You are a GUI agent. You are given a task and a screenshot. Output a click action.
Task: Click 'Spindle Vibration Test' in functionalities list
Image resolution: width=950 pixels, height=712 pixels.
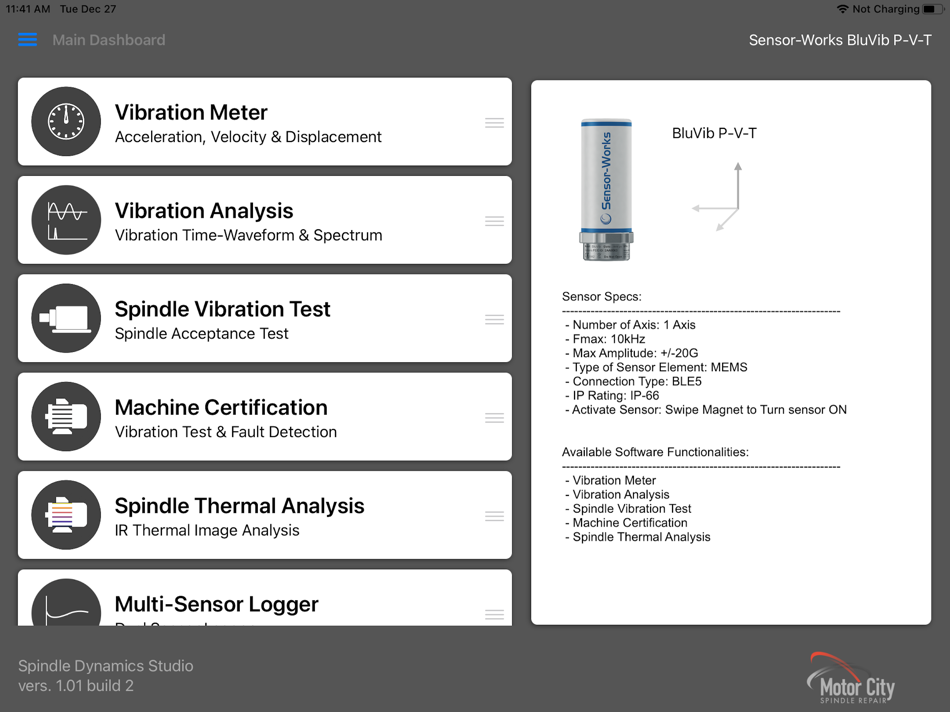[x=628, y=508]
